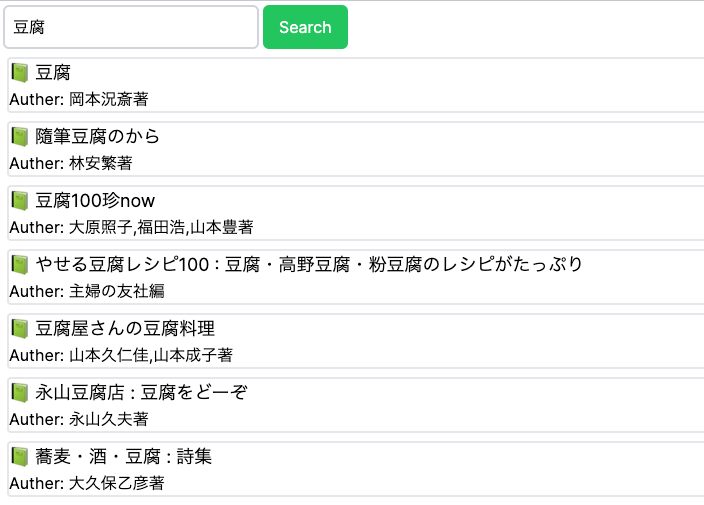Click author line 岡本況斎著
Screen dimensions: 704x505
point(79,99)
